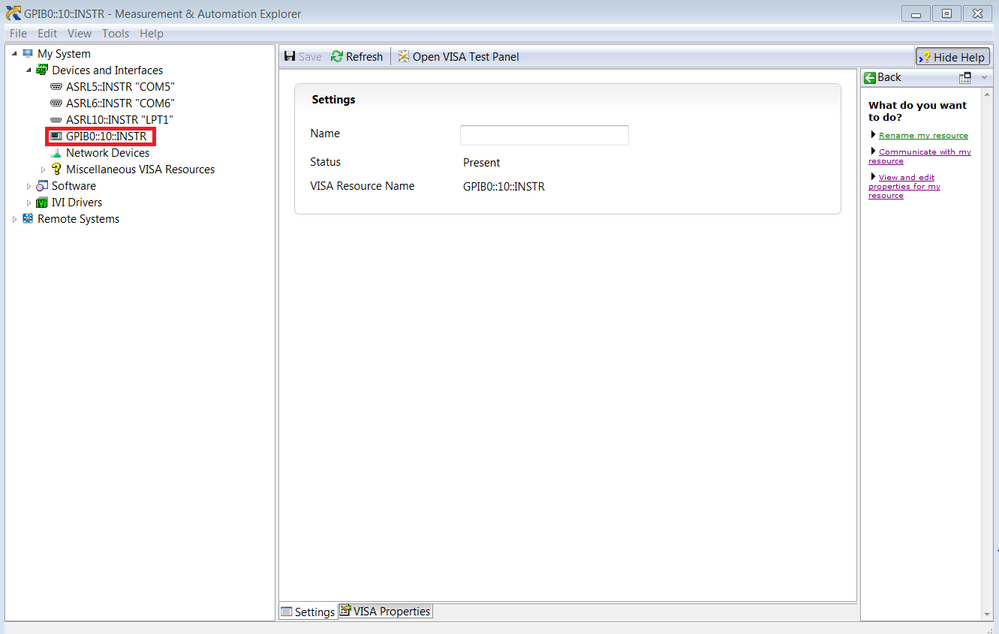
Task: Click the VISA Properties tab icon
Action: pos(345,610)
